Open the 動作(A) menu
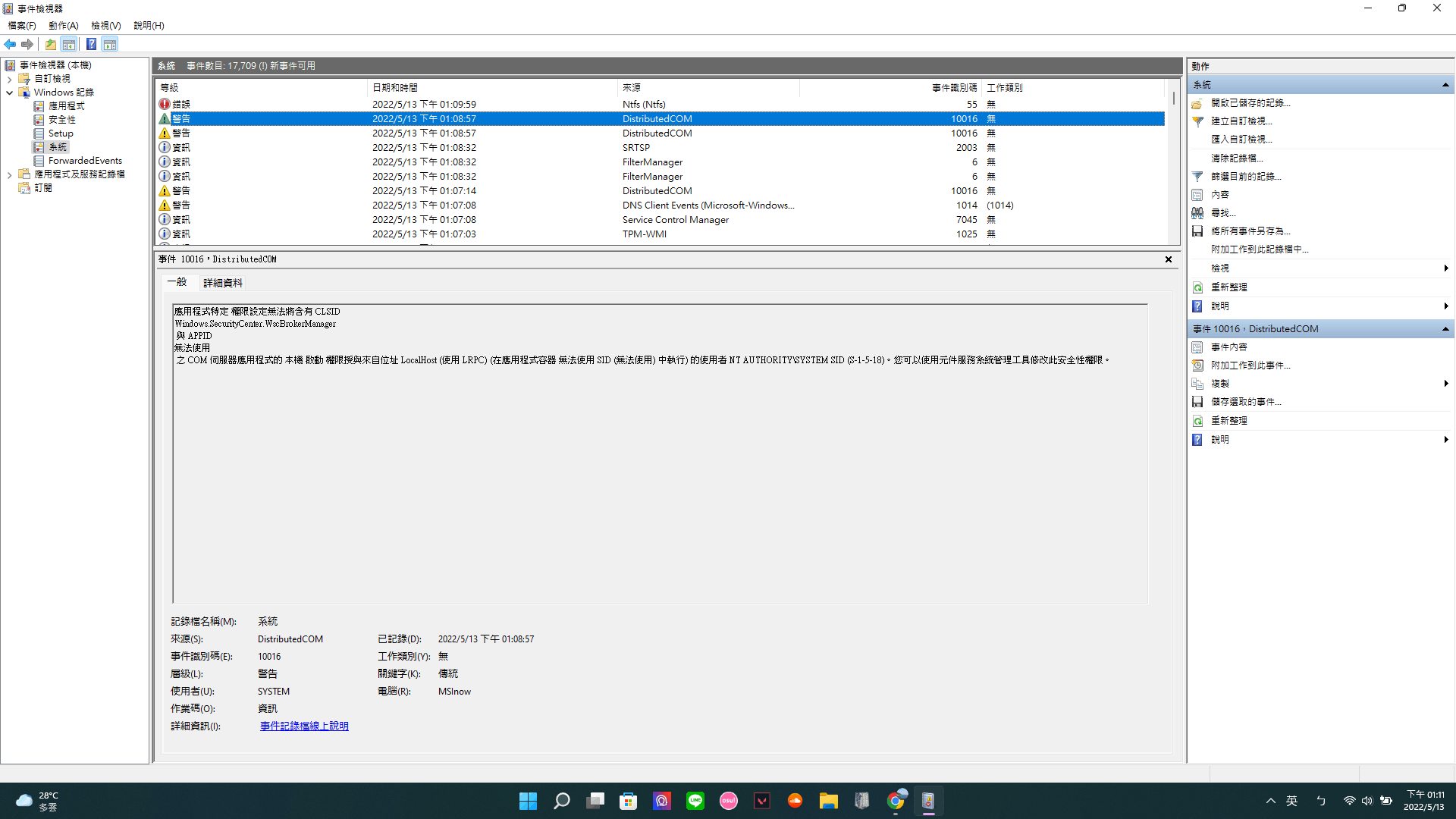 63,25
